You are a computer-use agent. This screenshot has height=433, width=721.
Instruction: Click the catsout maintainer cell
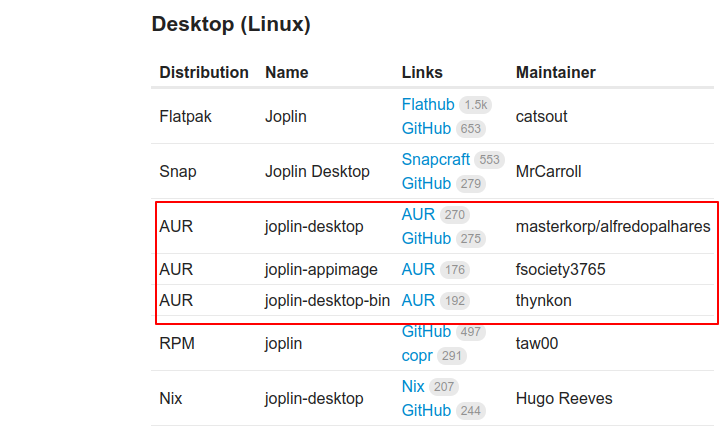tap(541, 117)
